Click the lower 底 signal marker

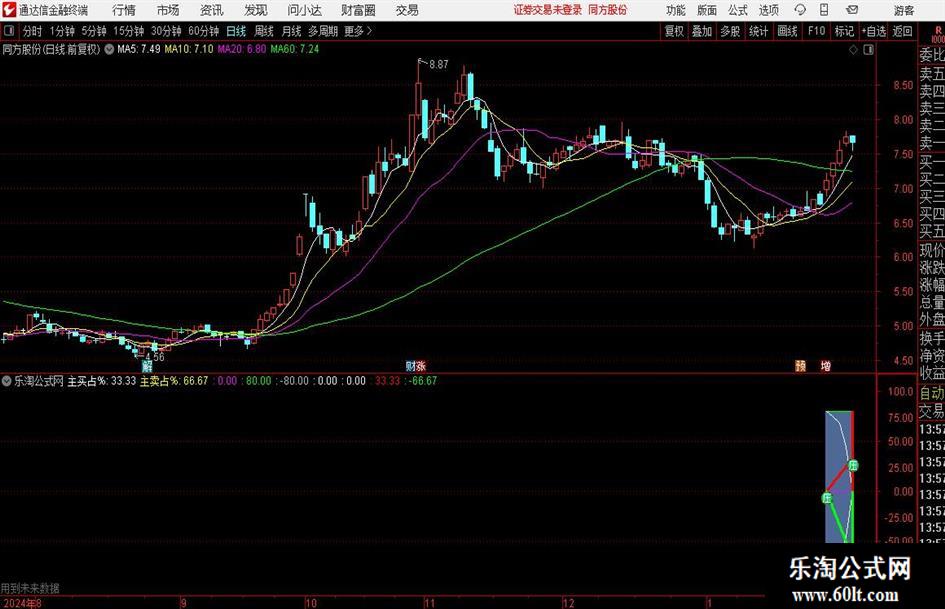pyautogui.click(x=827, y=498)
